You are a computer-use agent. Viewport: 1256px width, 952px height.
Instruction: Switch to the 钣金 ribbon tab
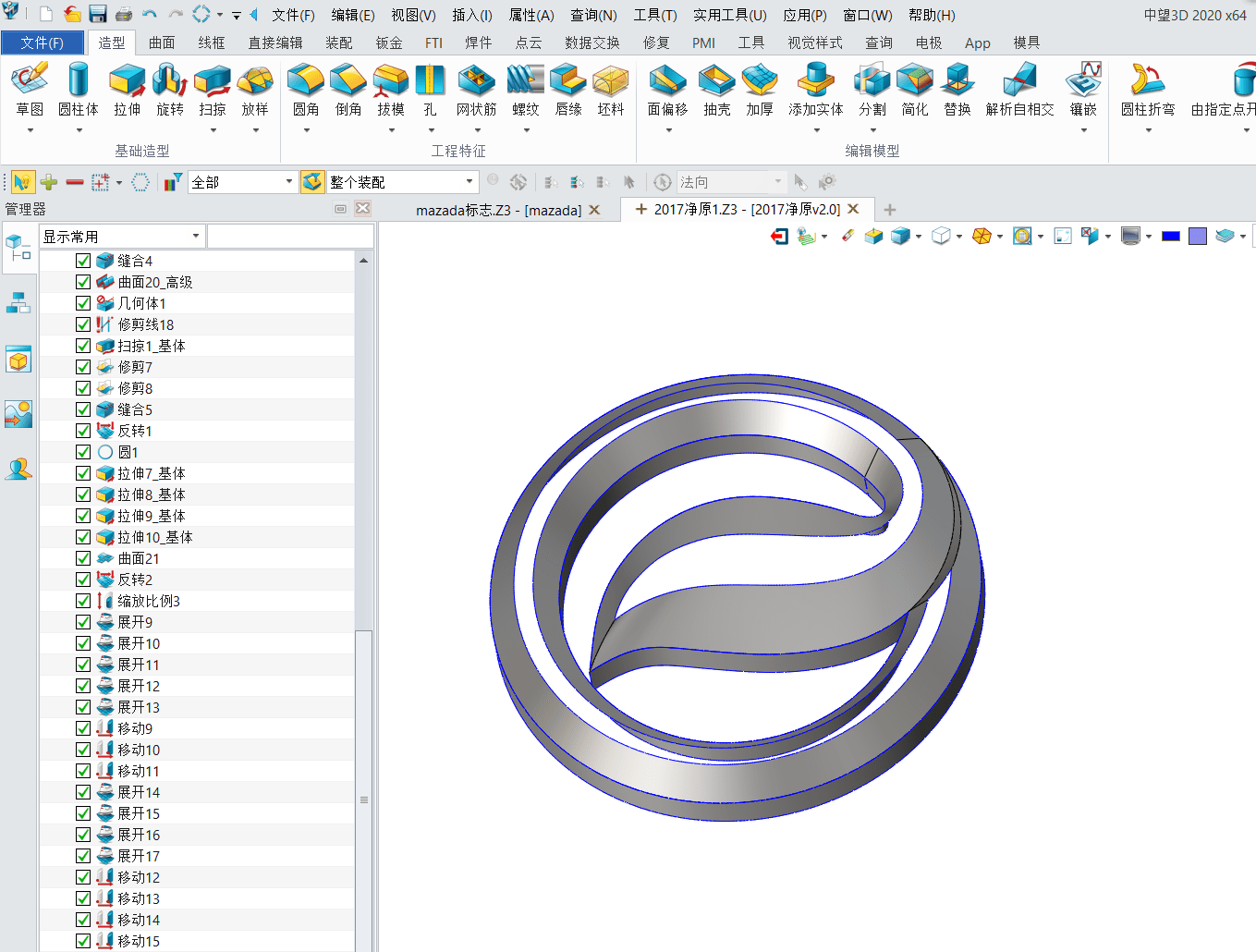(389, 43)
